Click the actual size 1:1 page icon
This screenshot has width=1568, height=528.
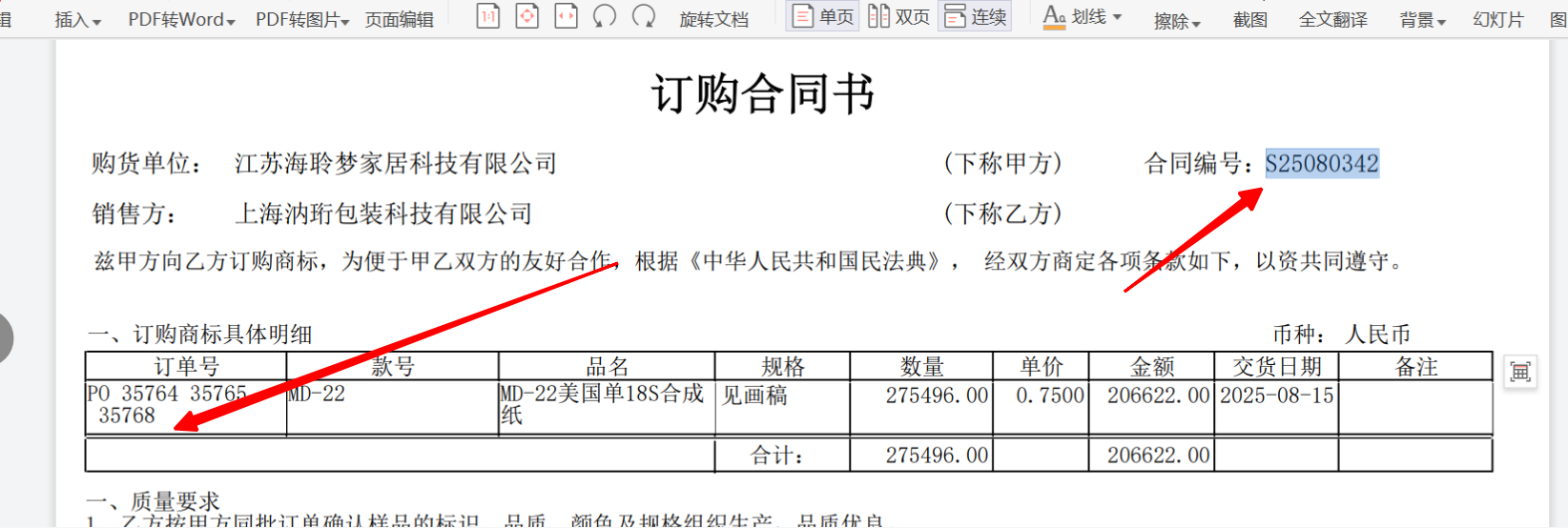[x=488, y=16]
